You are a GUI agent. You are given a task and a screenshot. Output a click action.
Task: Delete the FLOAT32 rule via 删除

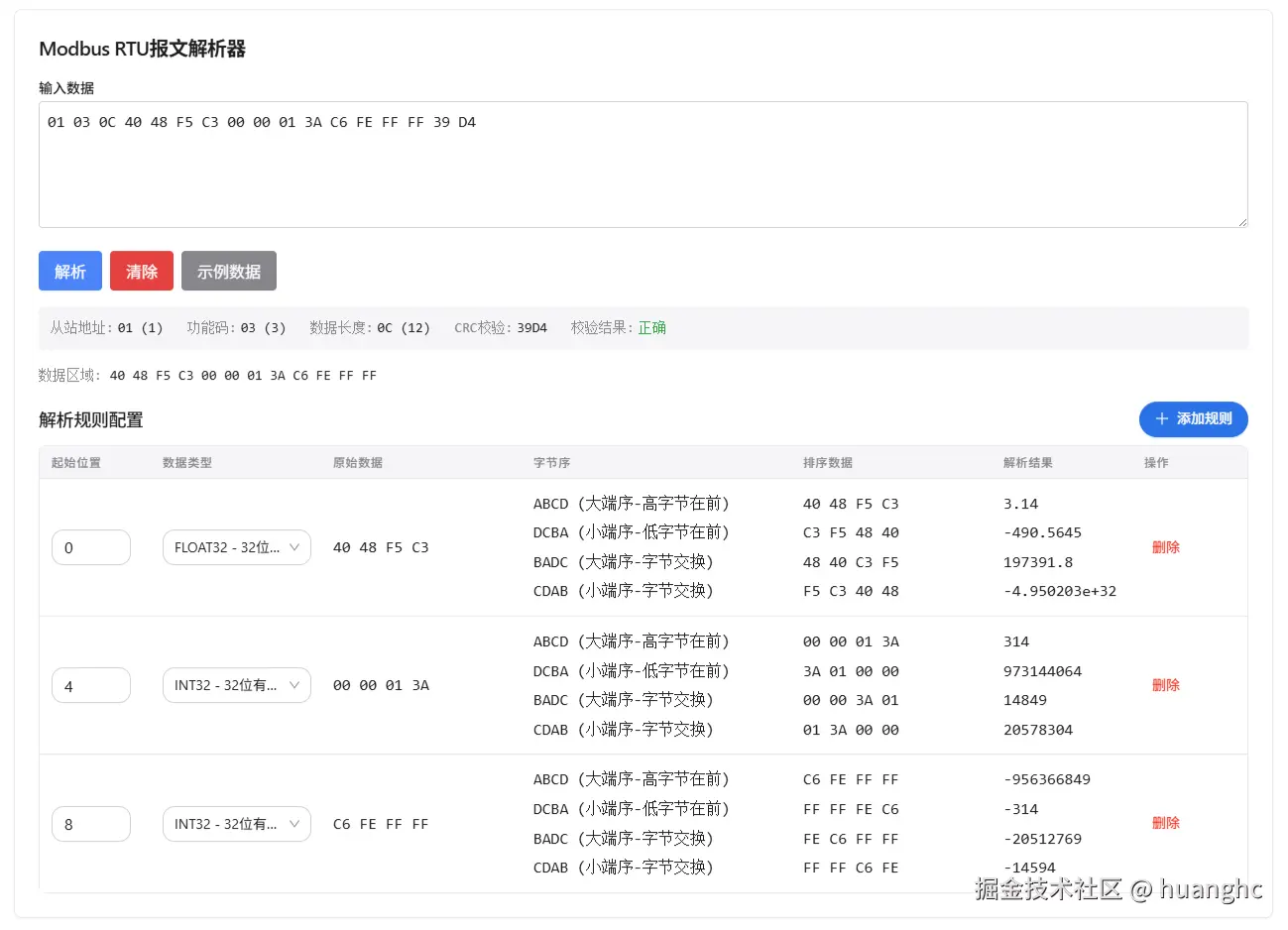tap(1166, 547)
